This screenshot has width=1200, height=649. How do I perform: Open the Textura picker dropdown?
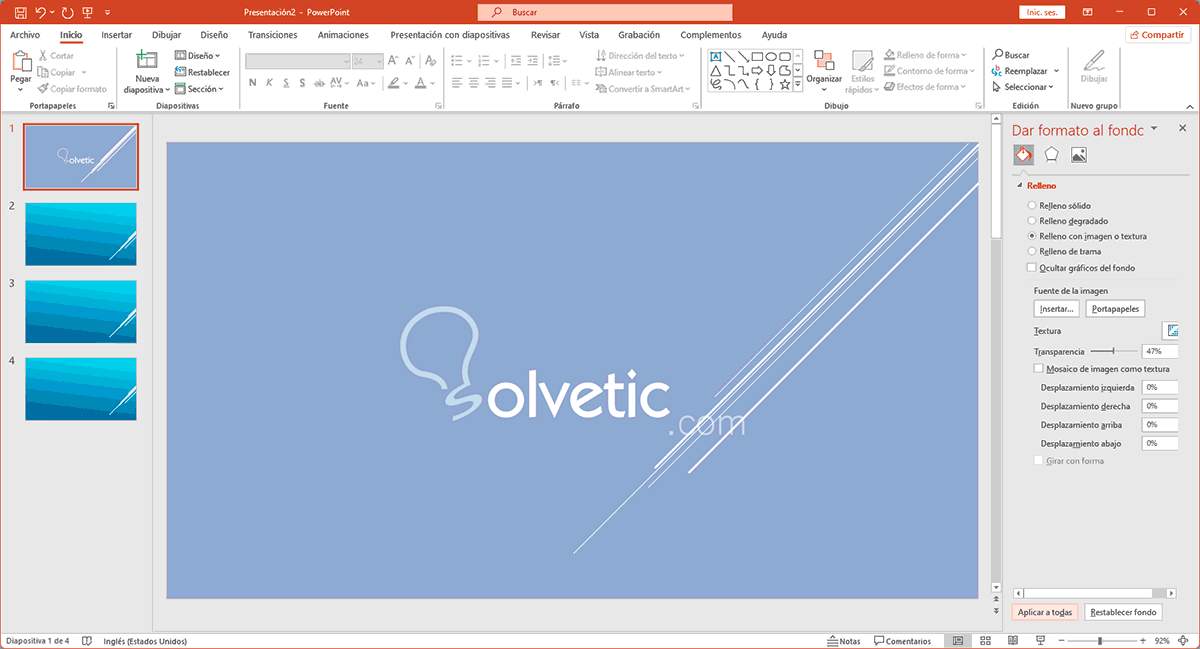1171,331
